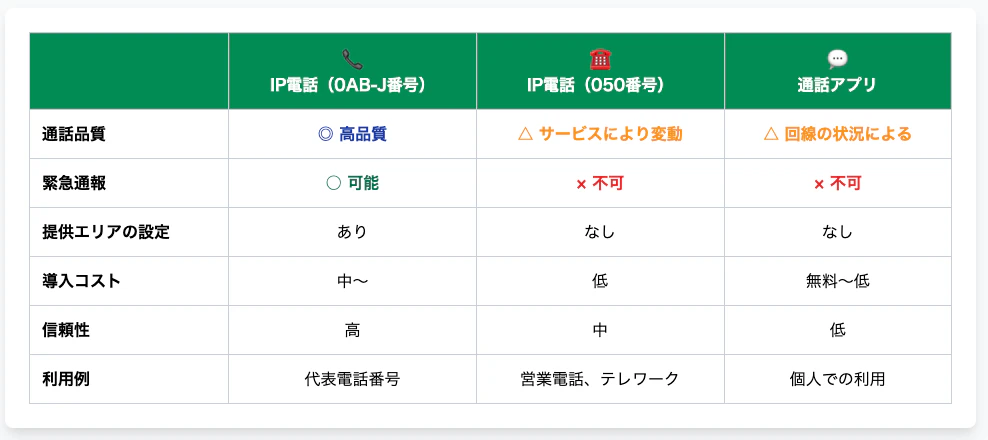Click the green ○ 可能 cell

coord(352,183)
